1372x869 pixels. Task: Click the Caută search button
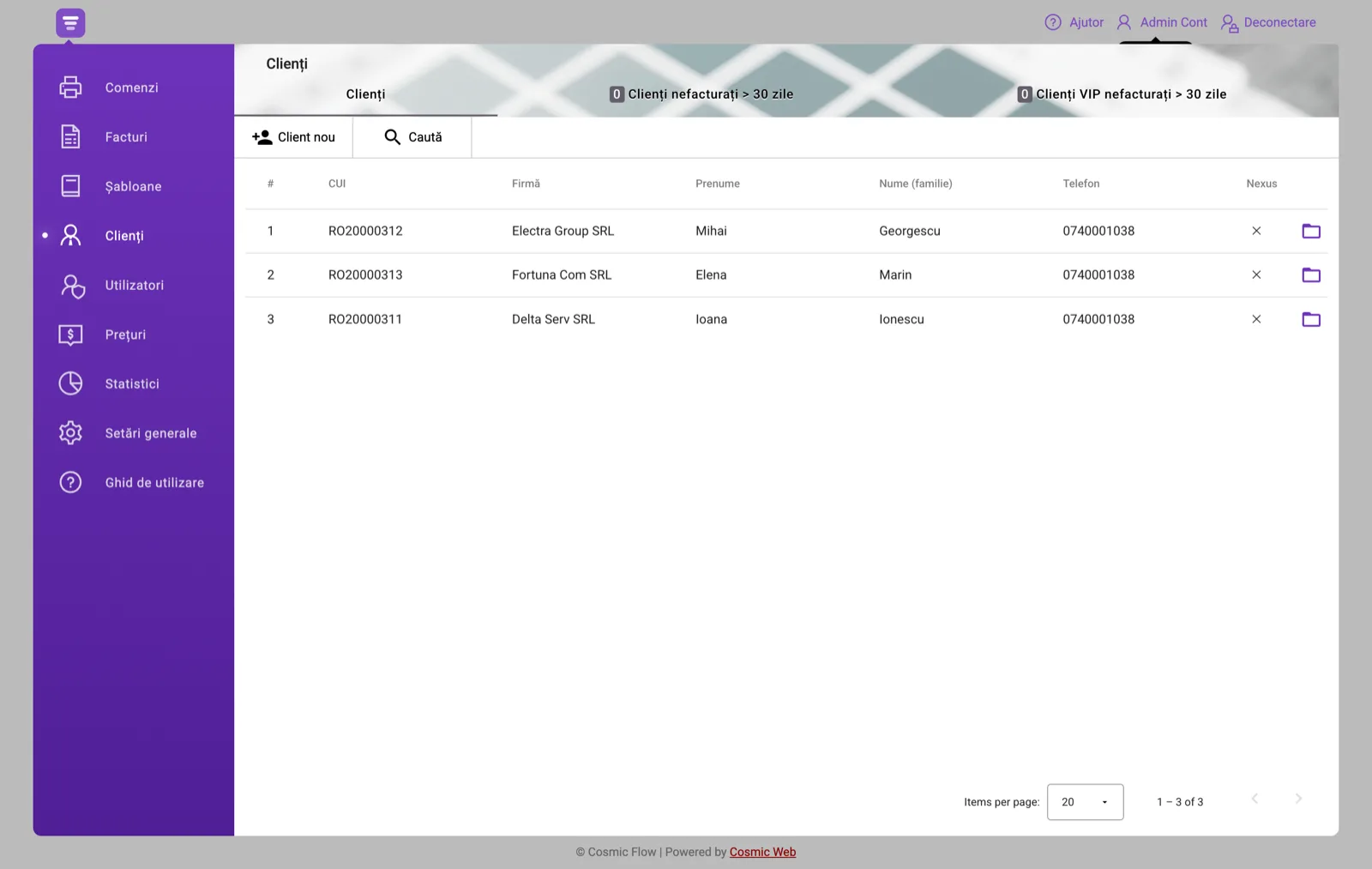(412, 137)
